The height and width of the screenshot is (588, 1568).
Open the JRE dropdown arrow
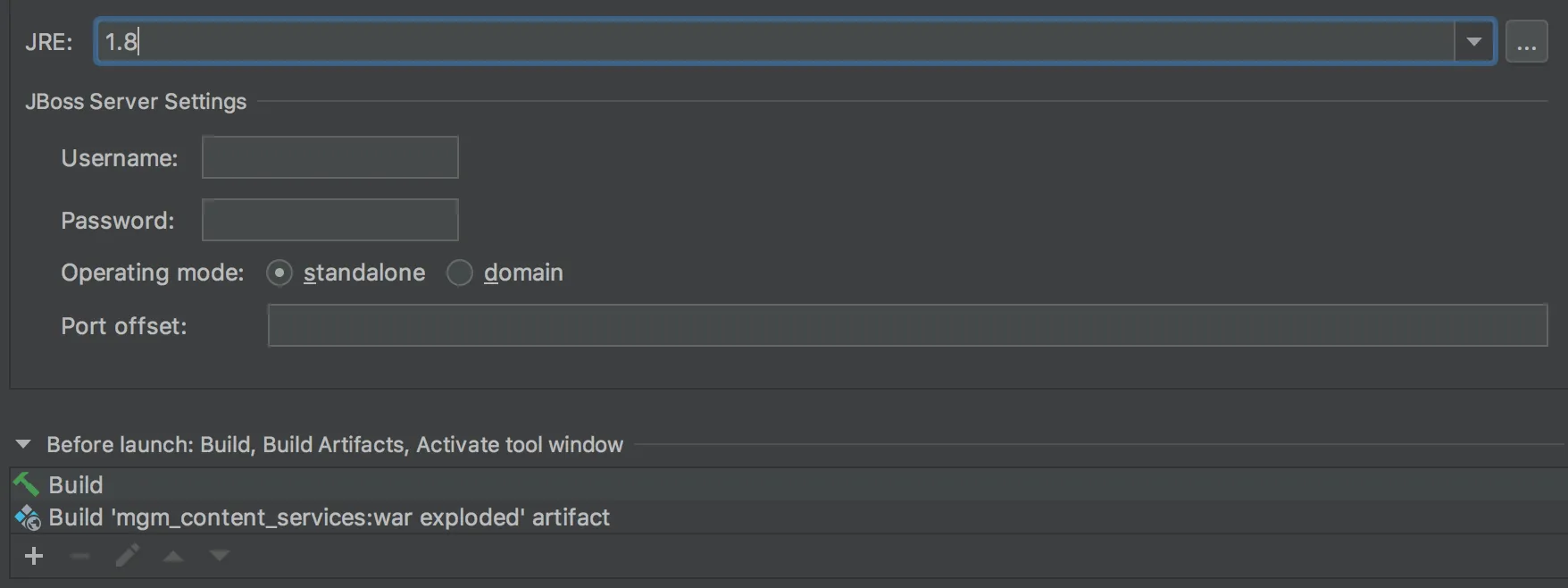1474,41
